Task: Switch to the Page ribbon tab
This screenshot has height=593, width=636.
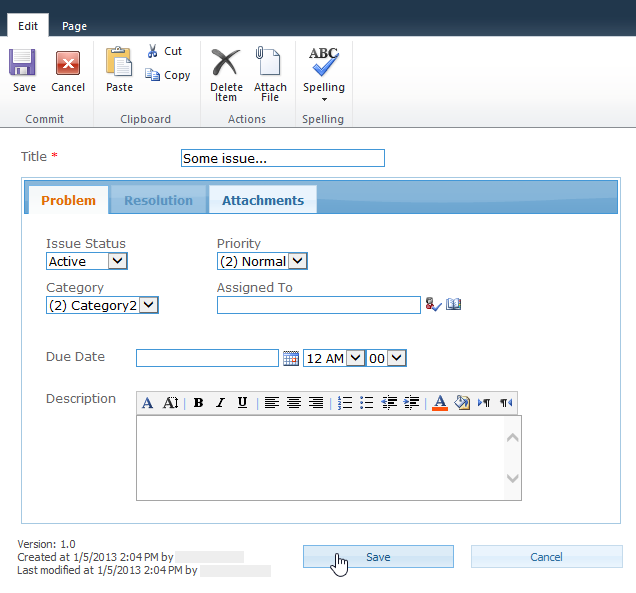Action: coord(74,26)
